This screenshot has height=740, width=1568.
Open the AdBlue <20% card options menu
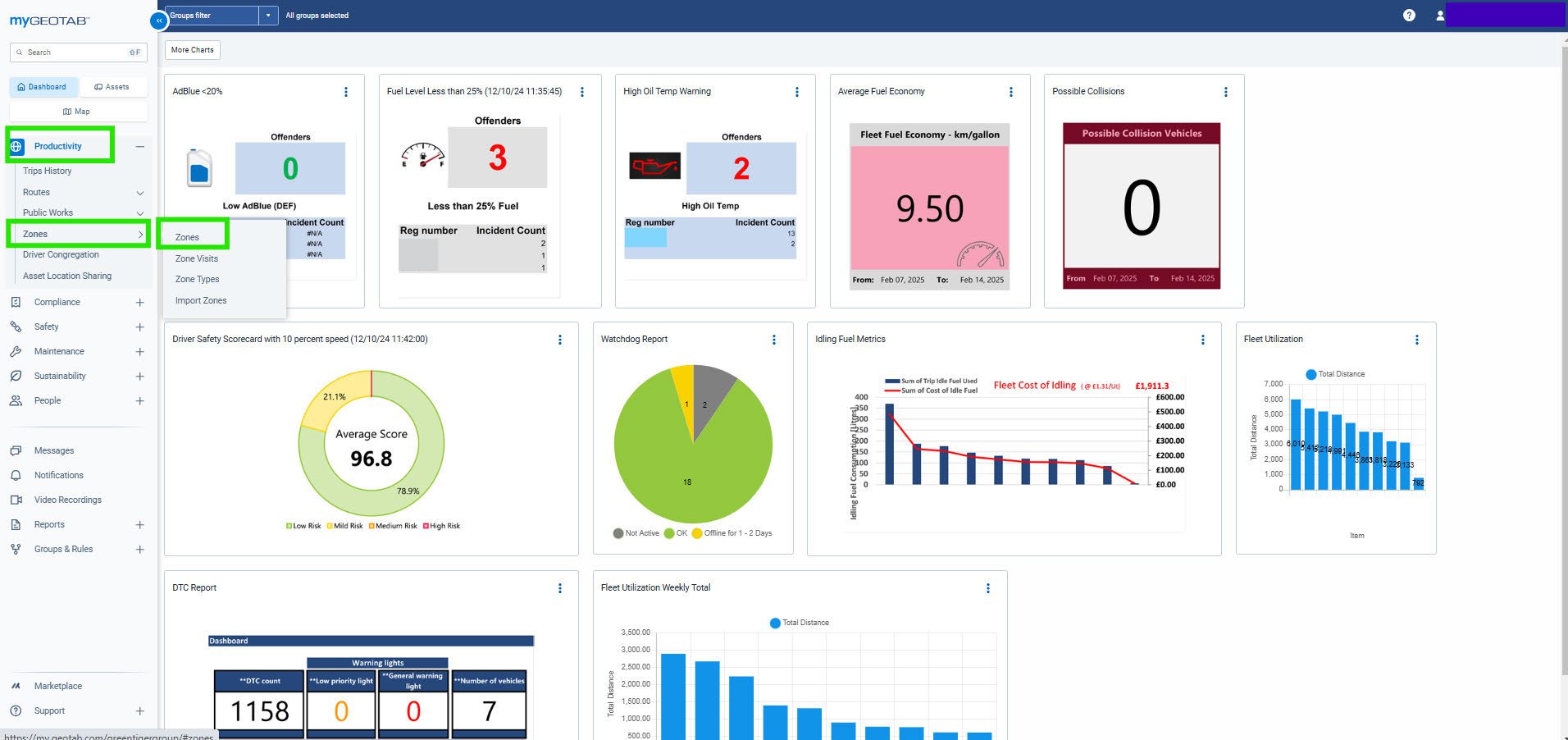tap(345, 92)
